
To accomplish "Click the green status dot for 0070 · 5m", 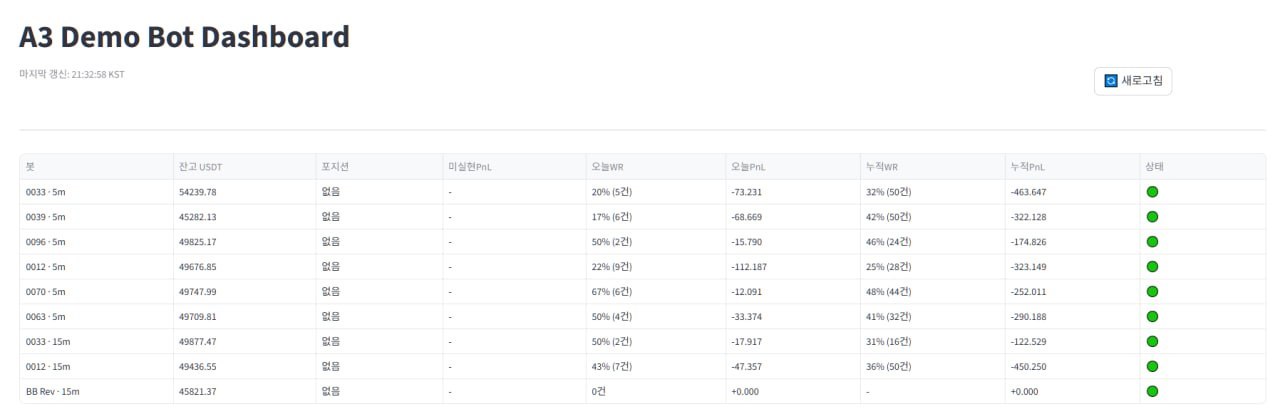I will click(1152, 291).
